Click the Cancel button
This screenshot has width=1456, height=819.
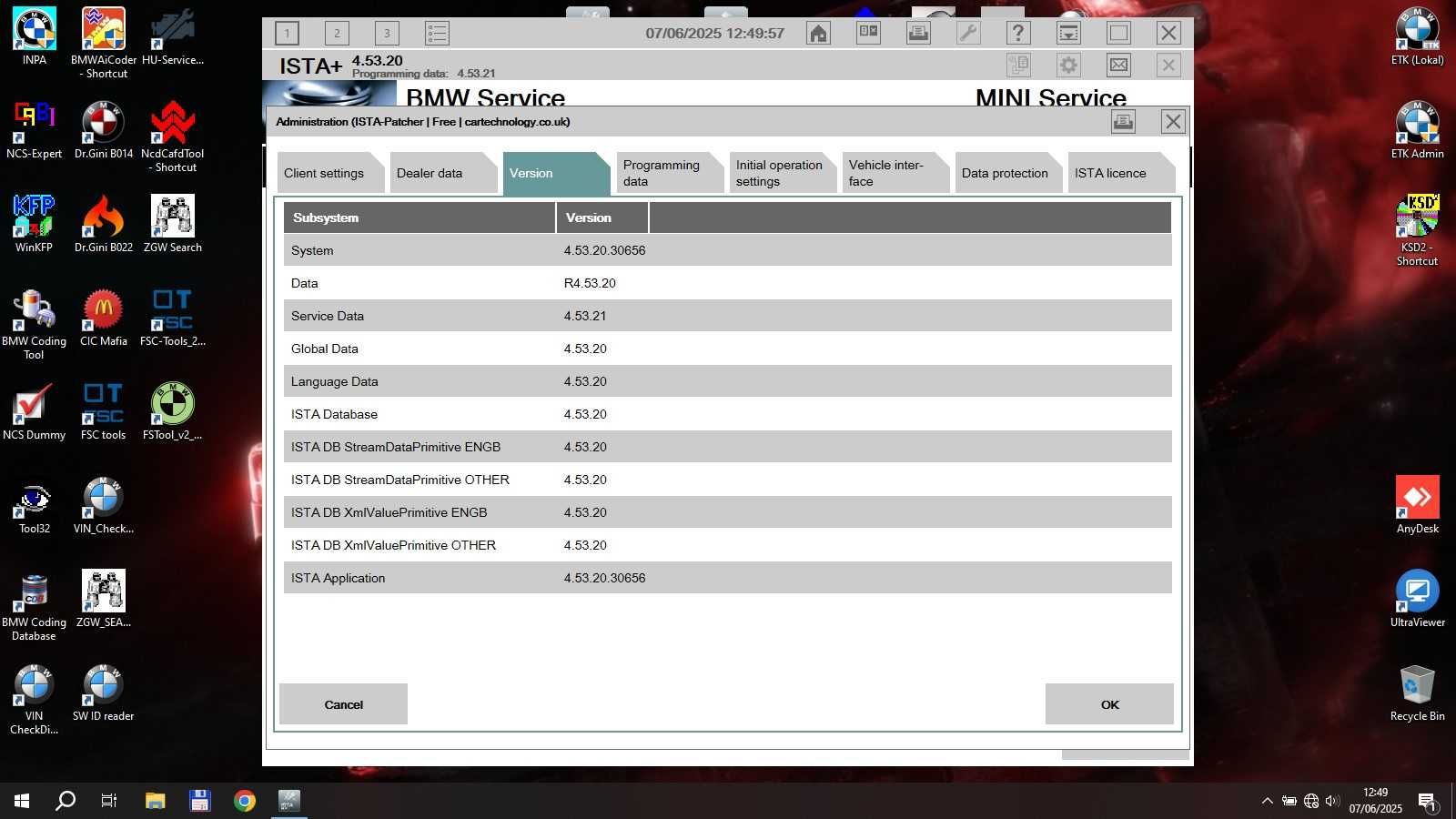[343, 704]
